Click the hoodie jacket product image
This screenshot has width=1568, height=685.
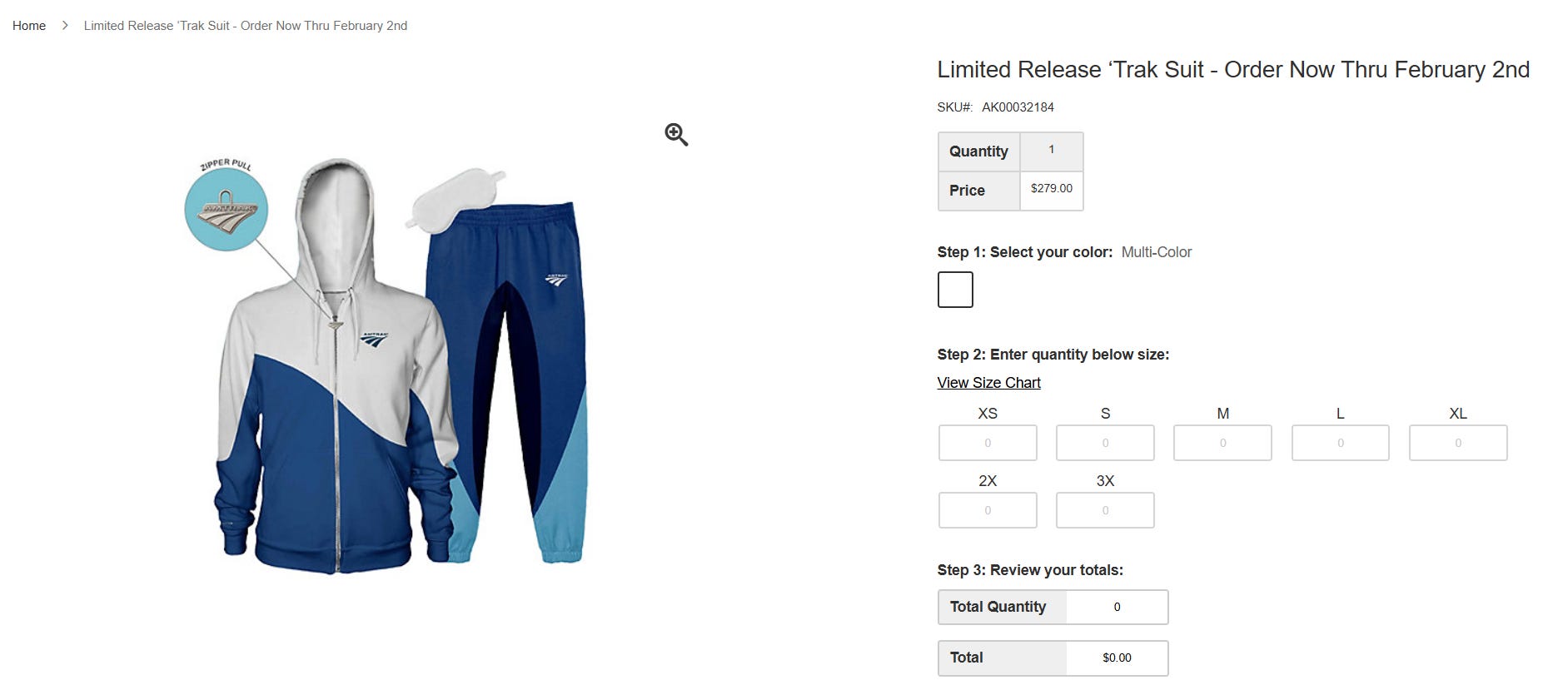click(333, 366)
